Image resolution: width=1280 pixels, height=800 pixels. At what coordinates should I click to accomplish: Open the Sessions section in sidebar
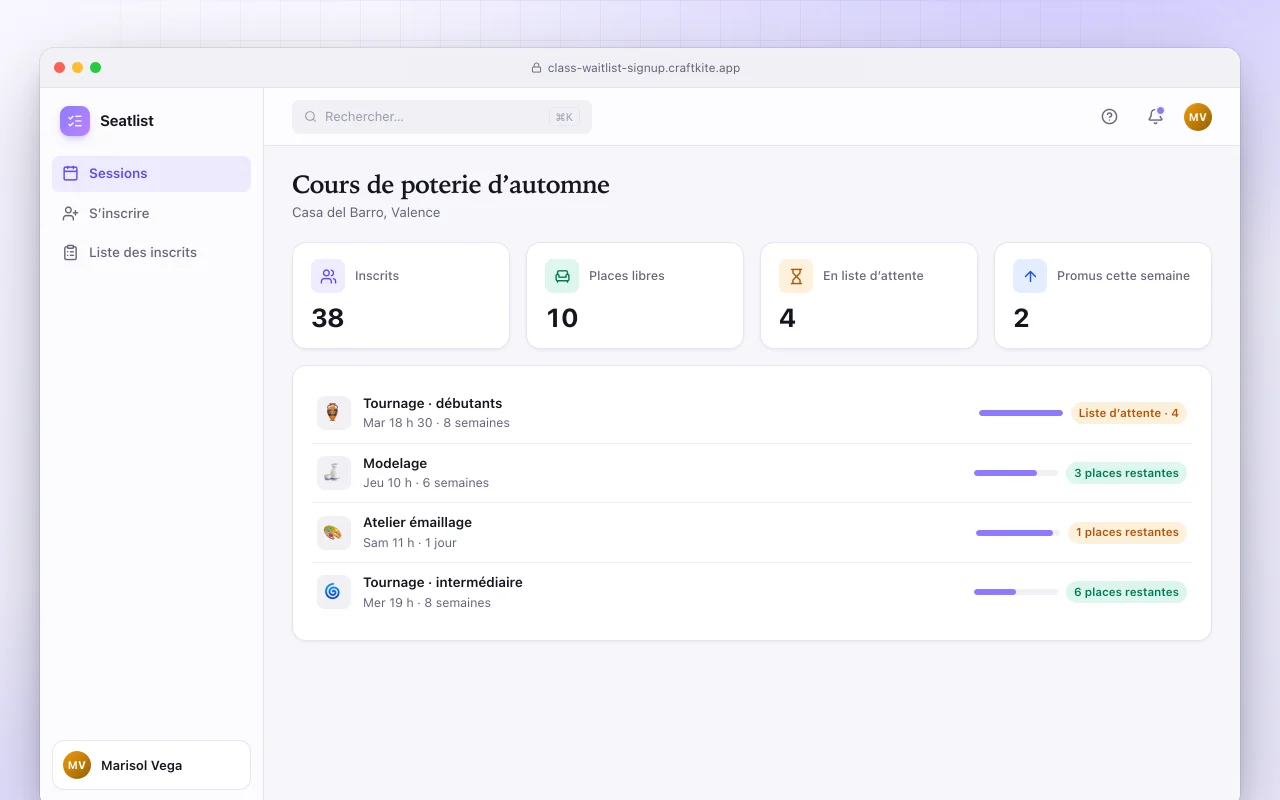coord(151,174)
